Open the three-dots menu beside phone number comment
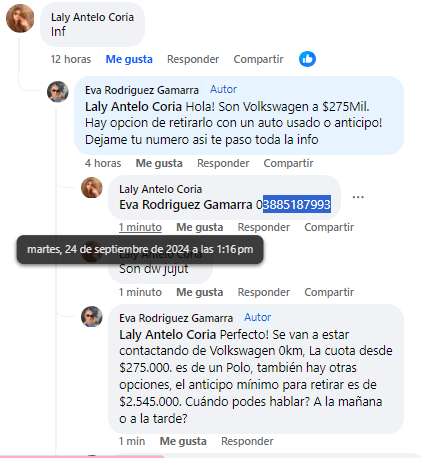 pos(358,197)
